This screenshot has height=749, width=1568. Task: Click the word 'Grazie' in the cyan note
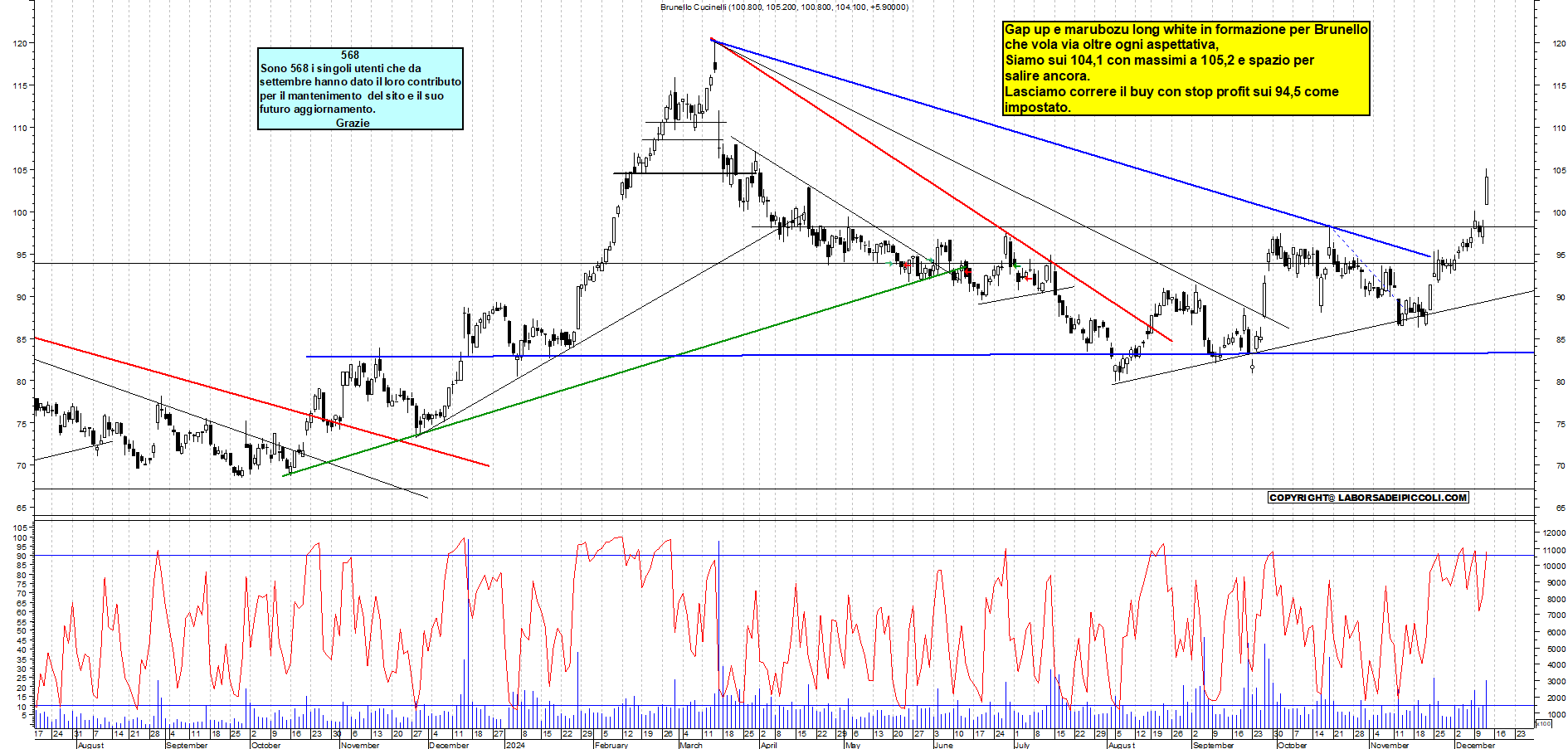(x=353, y=123)
